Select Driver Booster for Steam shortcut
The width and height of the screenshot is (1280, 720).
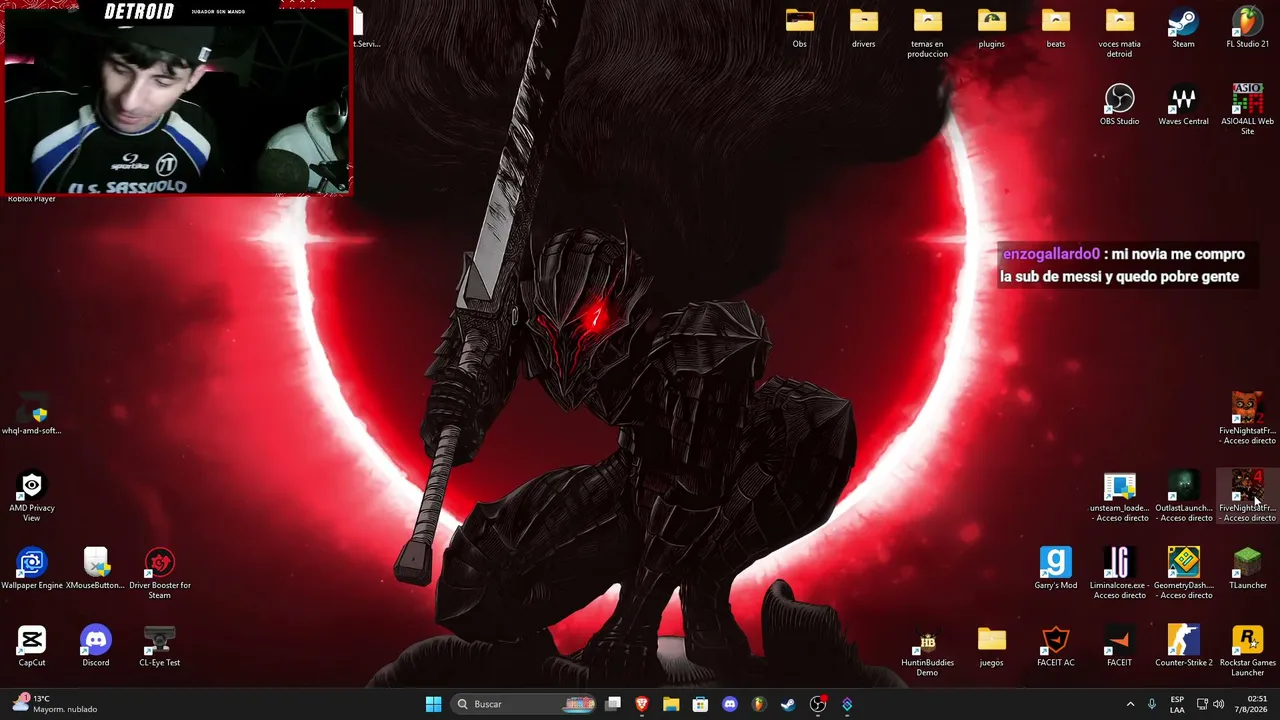tap(160, 573)
